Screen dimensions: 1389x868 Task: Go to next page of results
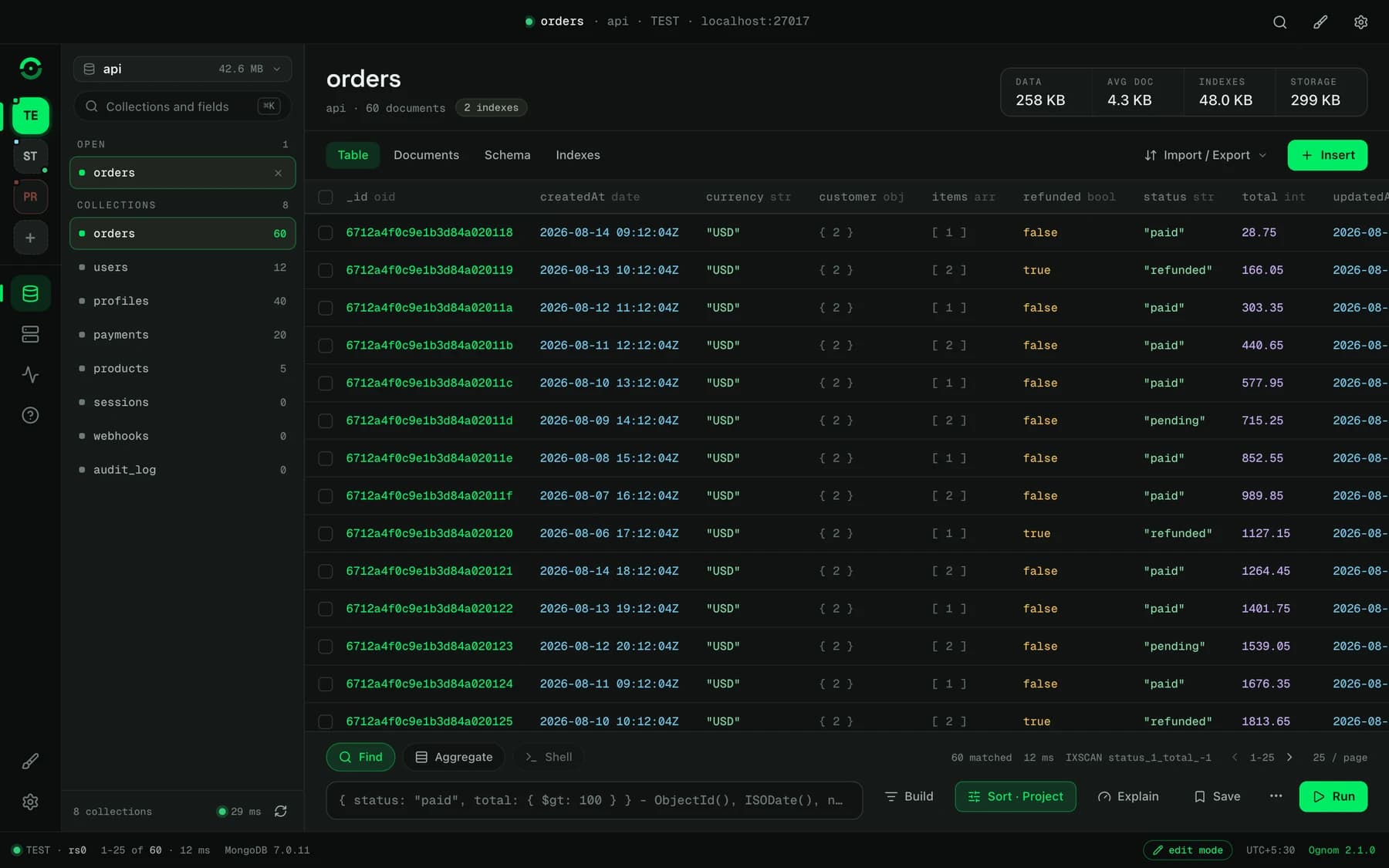[x=1289, y=758]
